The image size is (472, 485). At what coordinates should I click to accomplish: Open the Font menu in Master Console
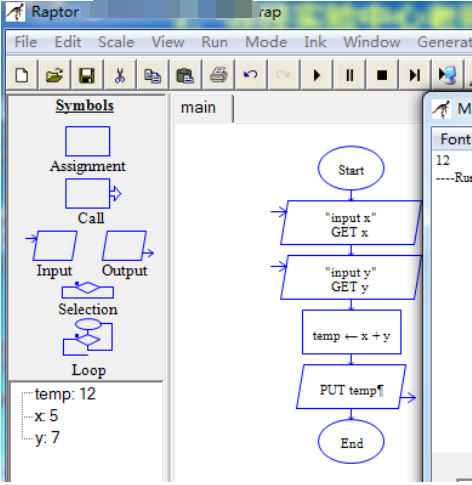(x=455, y=139)
